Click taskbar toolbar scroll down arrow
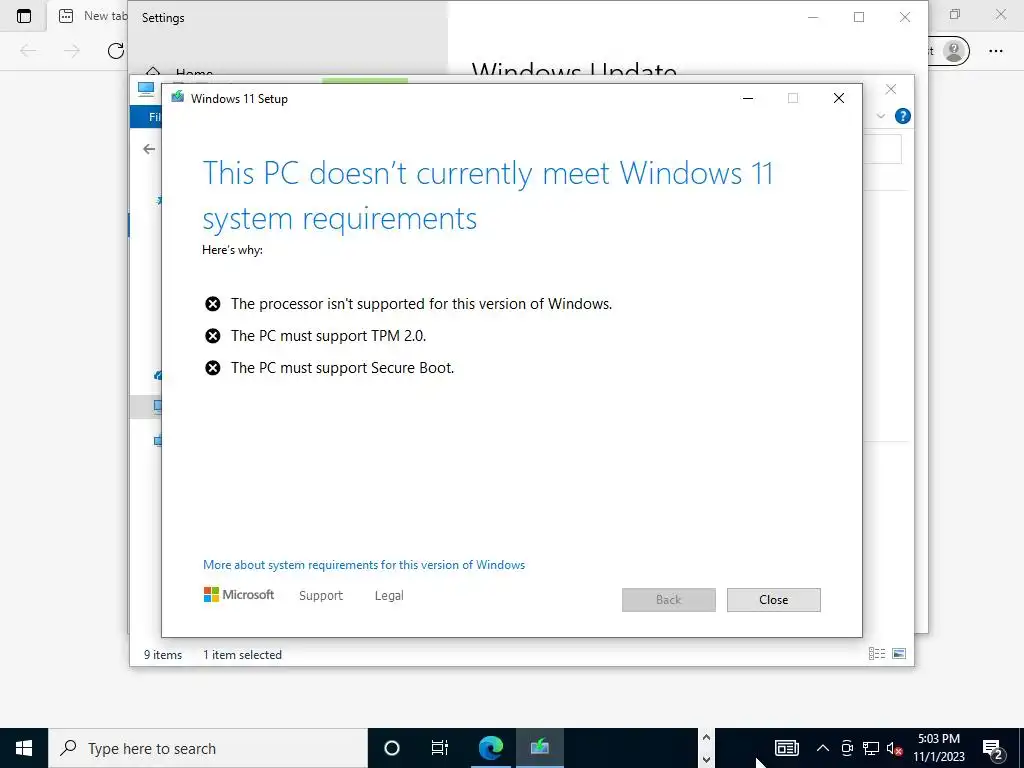1024x768 pixels. coord(706,760)
